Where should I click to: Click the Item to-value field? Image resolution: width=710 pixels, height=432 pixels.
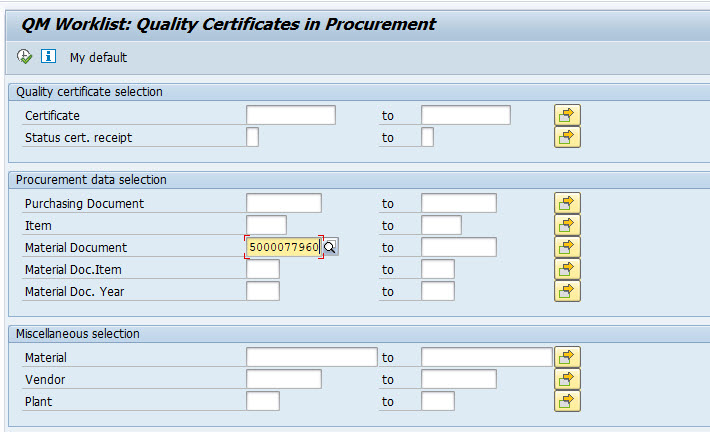441,225
